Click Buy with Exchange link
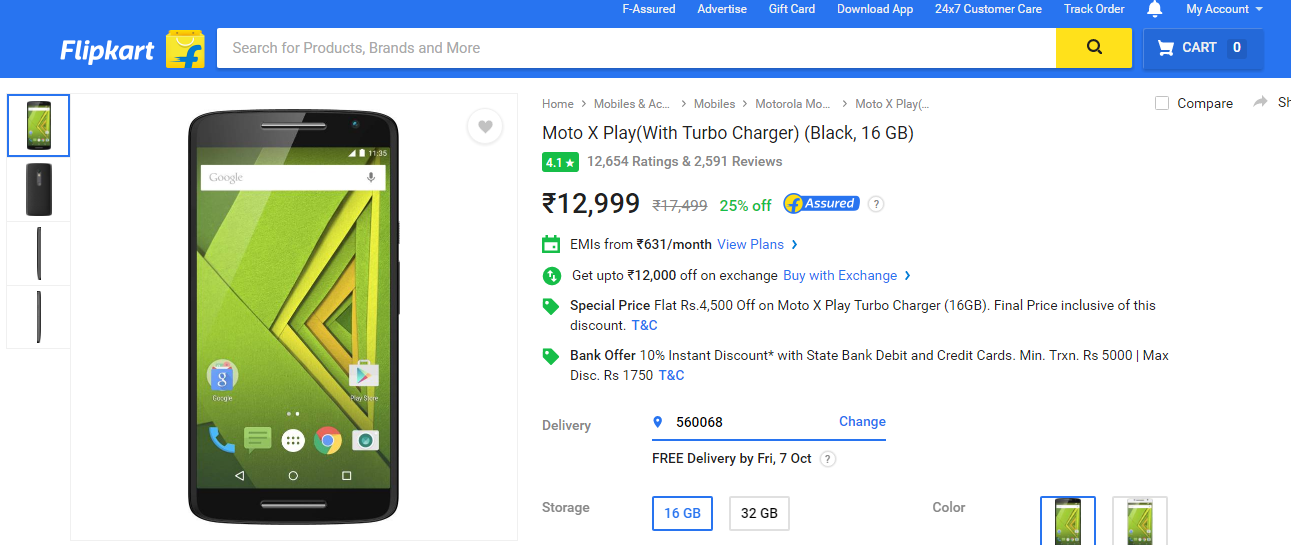This screenshot has height=547, width=1291. 840,275
